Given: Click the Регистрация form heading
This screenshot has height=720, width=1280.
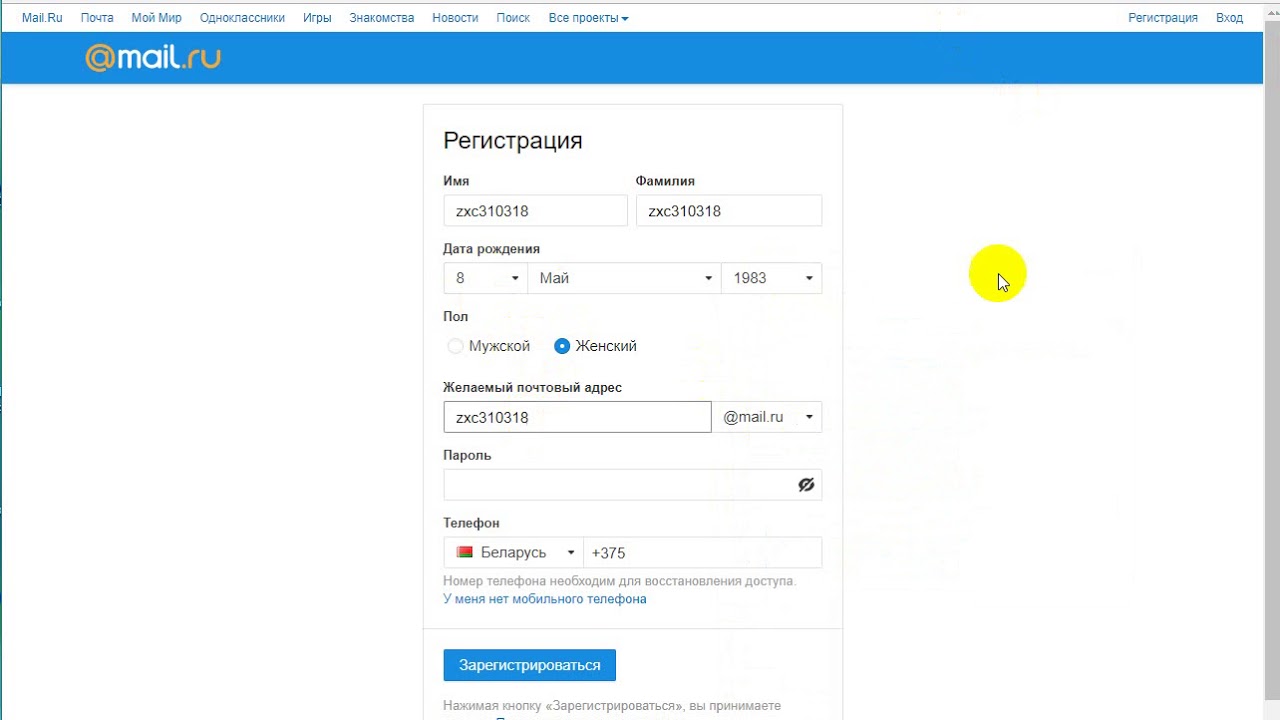Looking at the screenshot, I should click(513, 141).
